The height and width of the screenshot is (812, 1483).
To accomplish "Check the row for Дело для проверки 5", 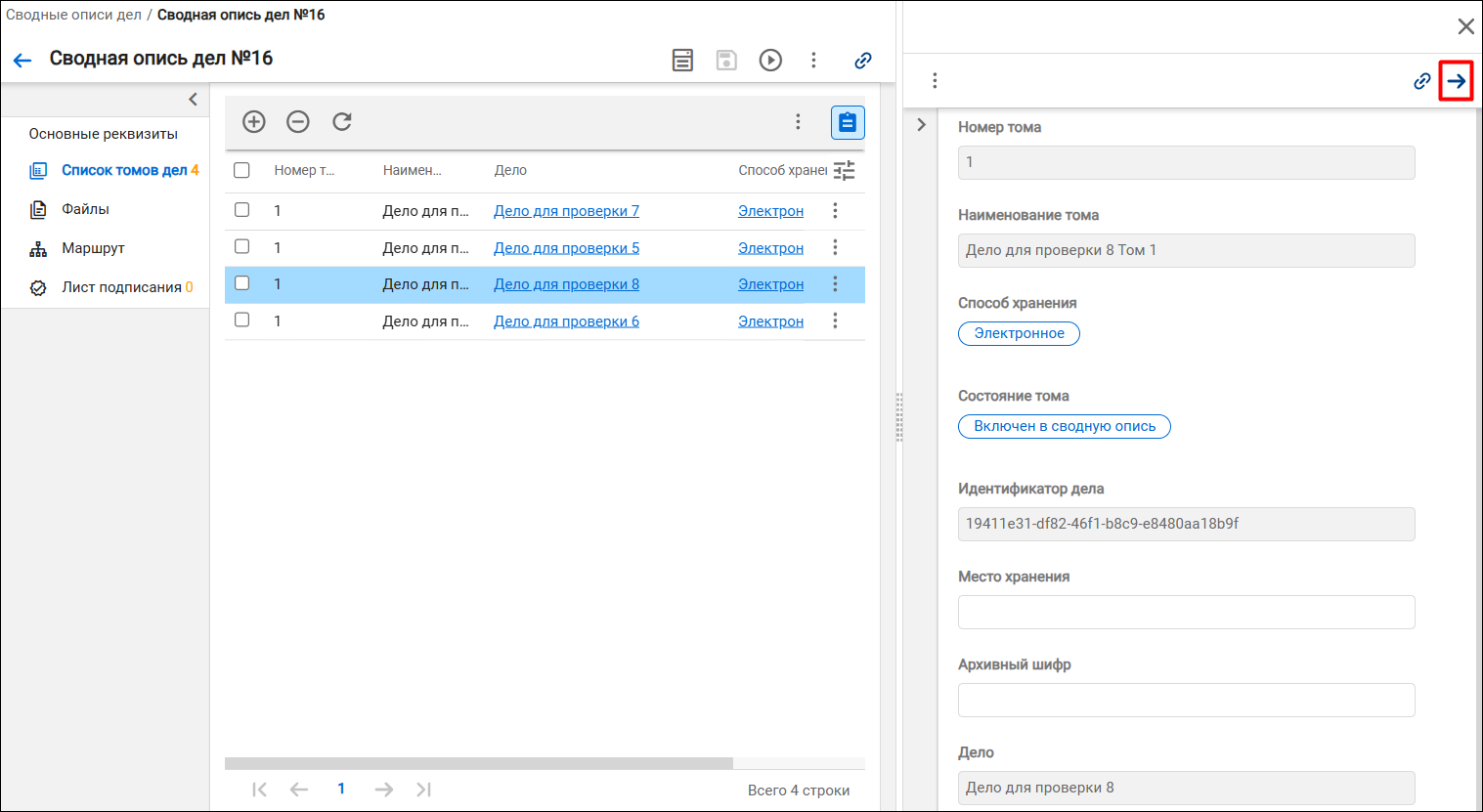I will (x=242, y=246).
